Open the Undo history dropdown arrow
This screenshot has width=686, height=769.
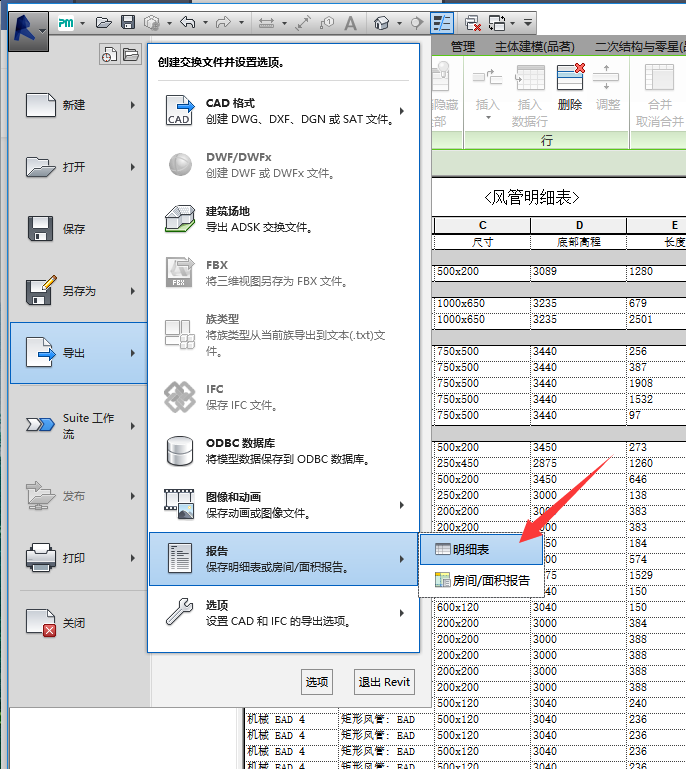point(205,23)
